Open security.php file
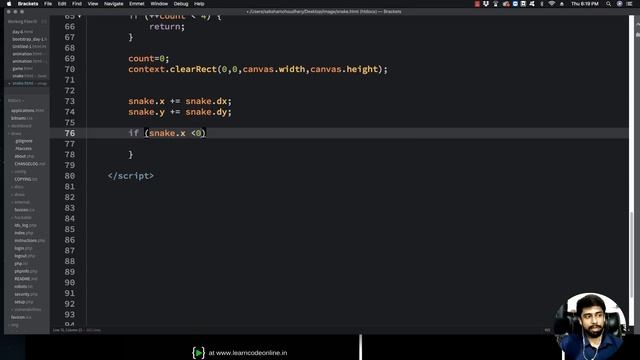The width and height of the screenshot is (640, 360). coord(26,294)
